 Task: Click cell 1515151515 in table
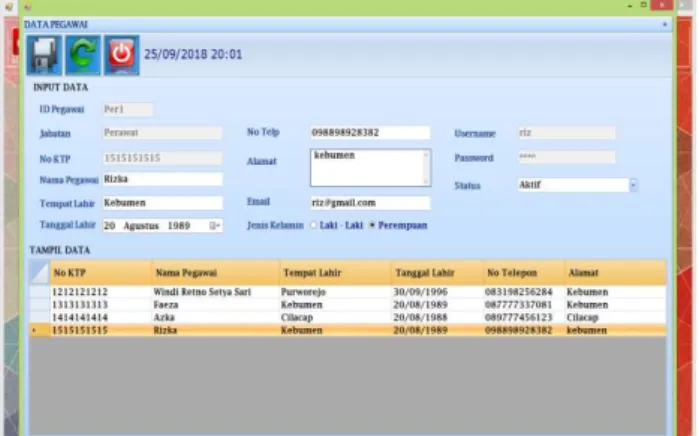(101, 330)
